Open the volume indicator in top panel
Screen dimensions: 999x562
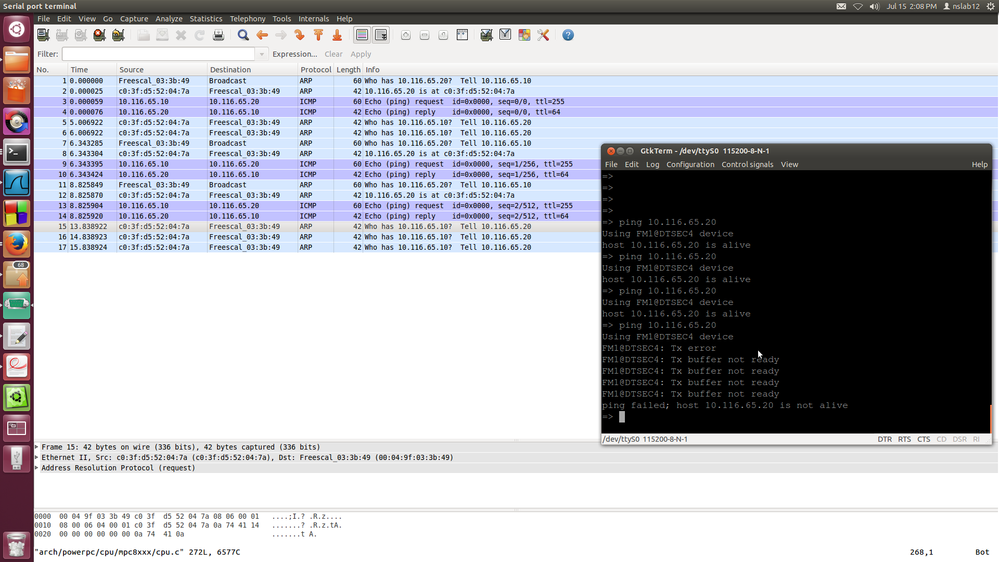[x=874, y=6]
